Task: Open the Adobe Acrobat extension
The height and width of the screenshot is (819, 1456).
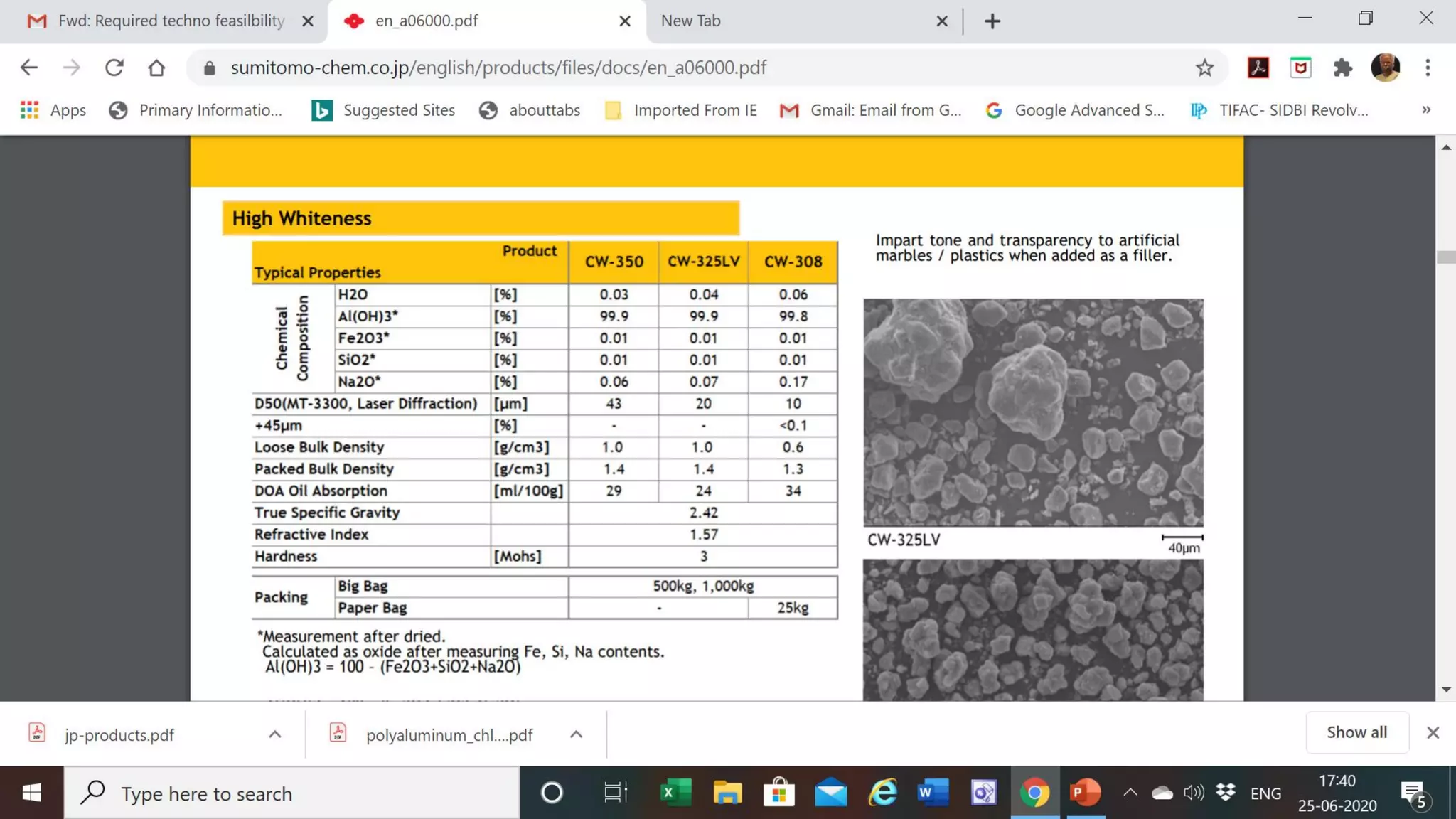Action: [1258, 68]
